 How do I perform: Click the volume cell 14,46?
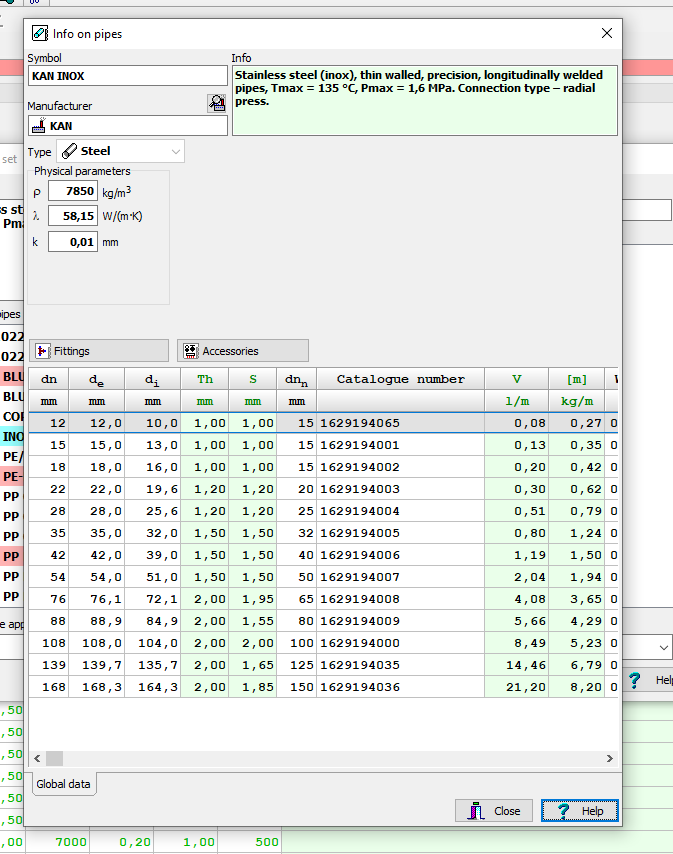517,665
